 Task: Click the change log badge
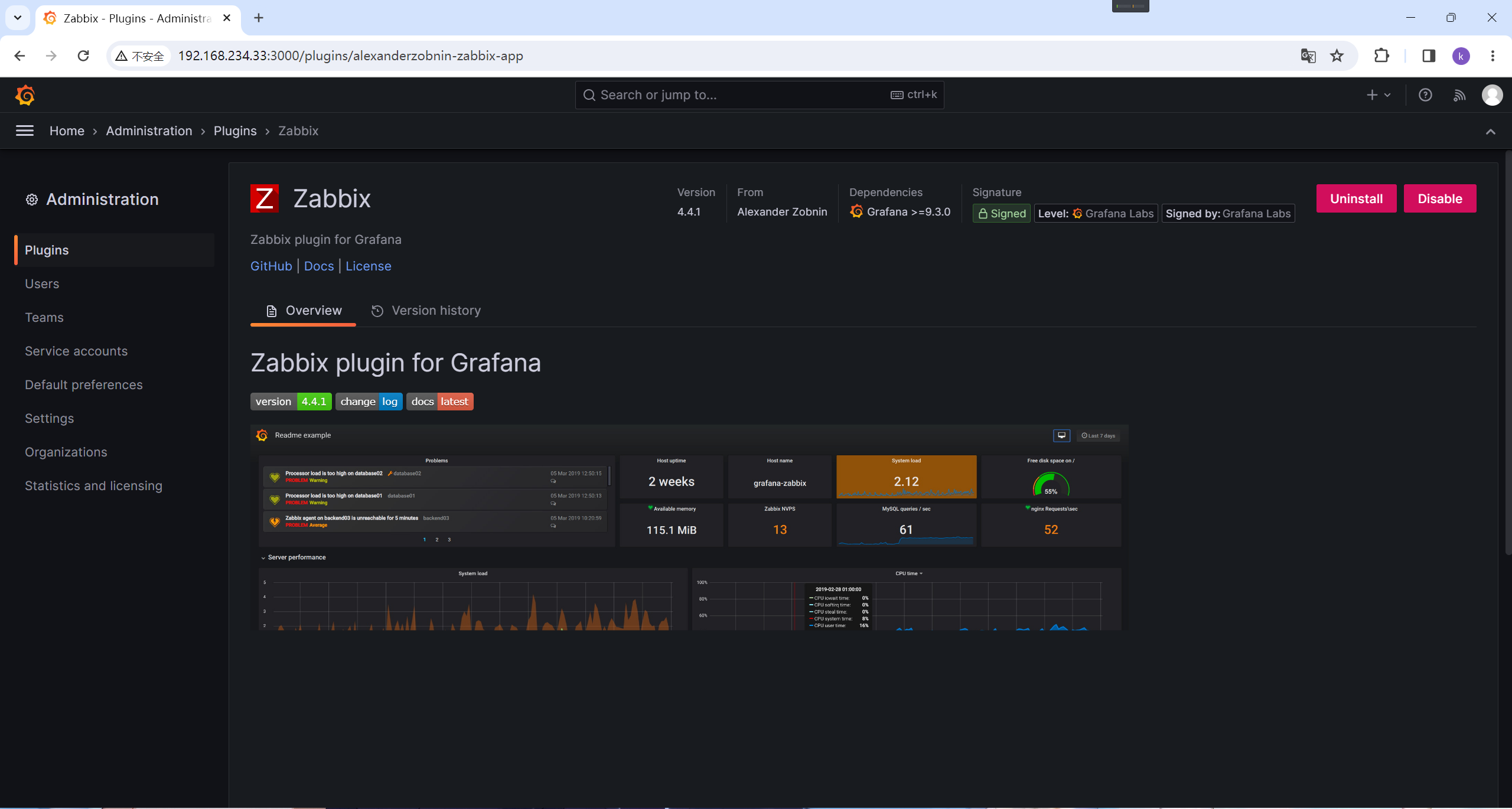pos(369,402)
